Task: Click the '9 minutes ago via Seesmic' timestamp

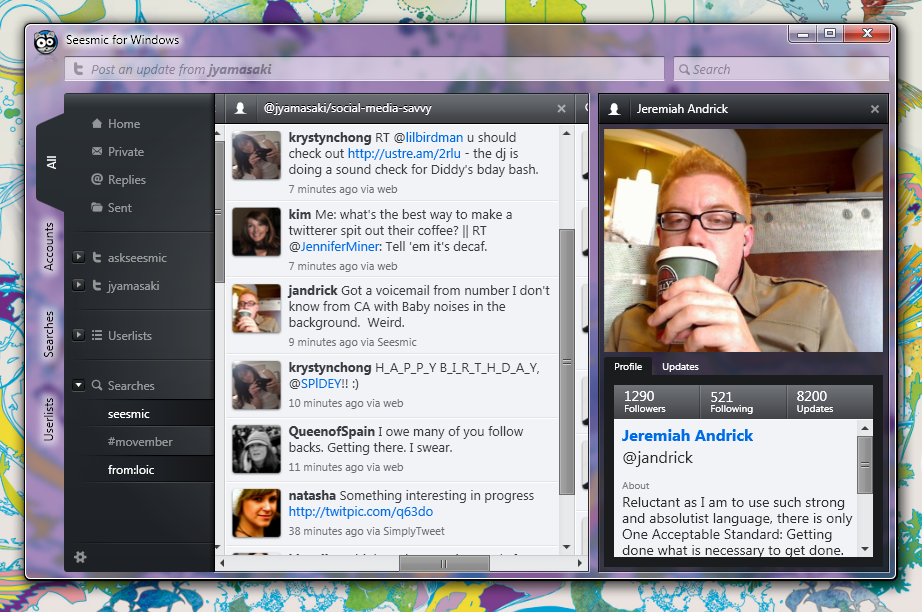Action: (352, 342)
